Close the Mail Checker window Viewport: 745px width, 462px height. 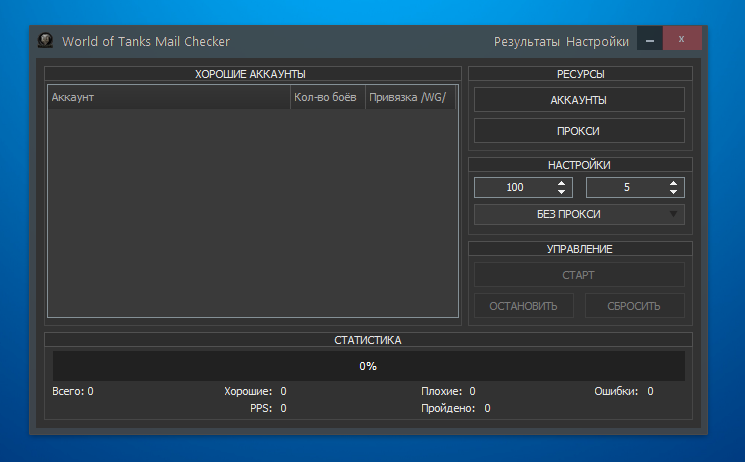pos(682,40)
